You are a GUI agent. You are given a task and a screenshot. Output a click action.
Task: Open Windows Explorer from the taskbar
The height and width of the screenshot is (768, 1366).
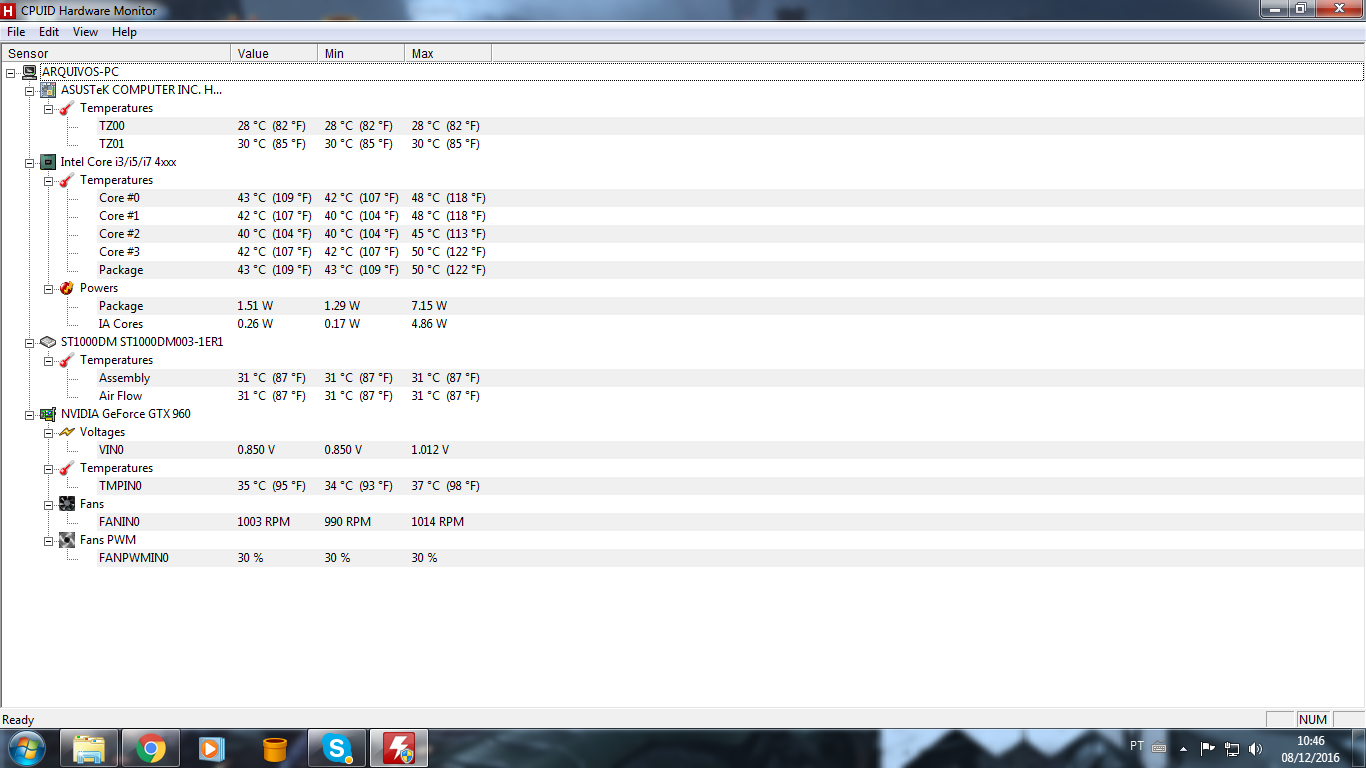90,748
